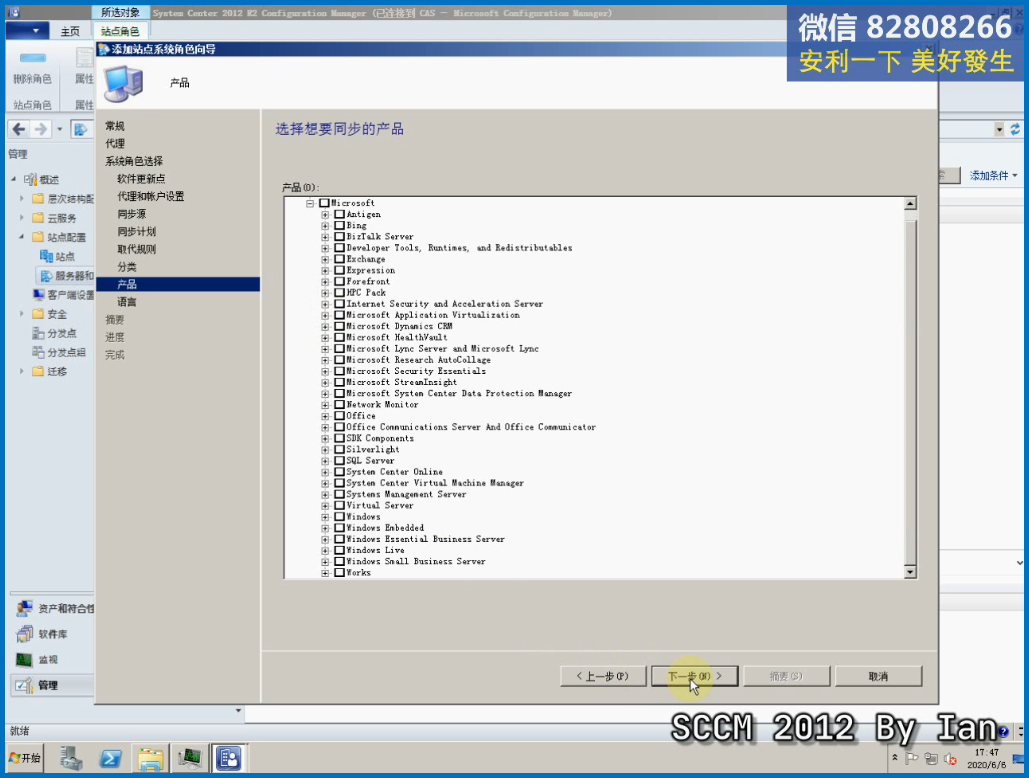Click the Start button
Viewport: 1029px width, 778px height.
[x=25, y=758]
